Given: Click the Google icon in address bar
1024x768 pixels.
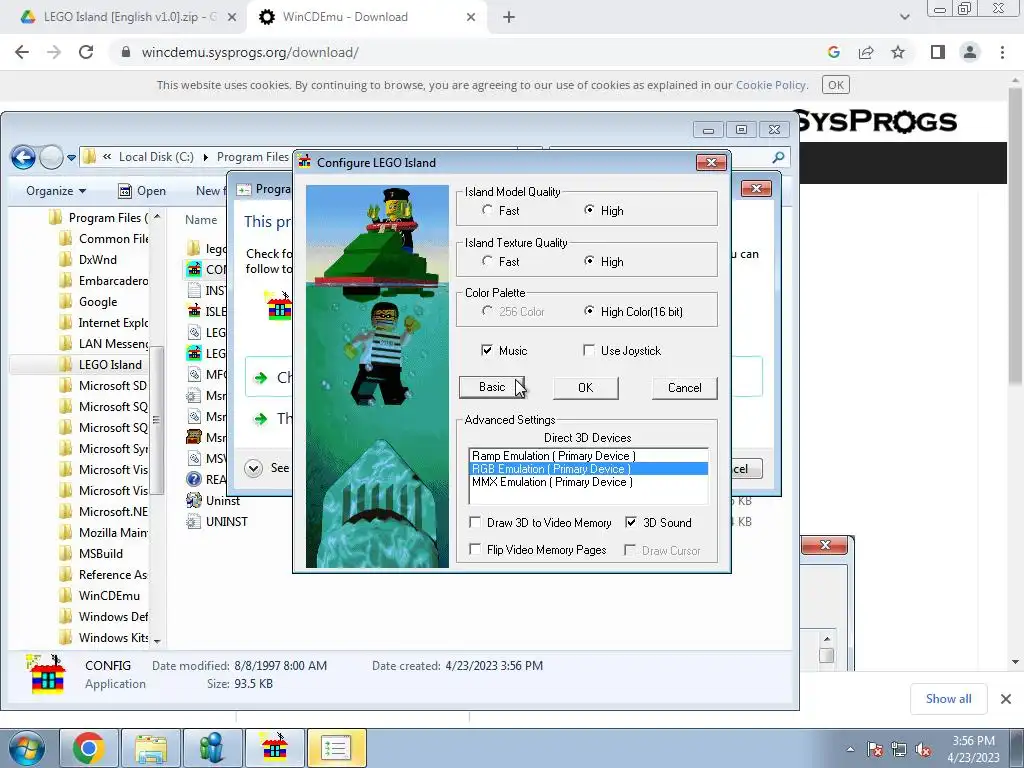Looking at the screenshot, I should tap(833, 52).
